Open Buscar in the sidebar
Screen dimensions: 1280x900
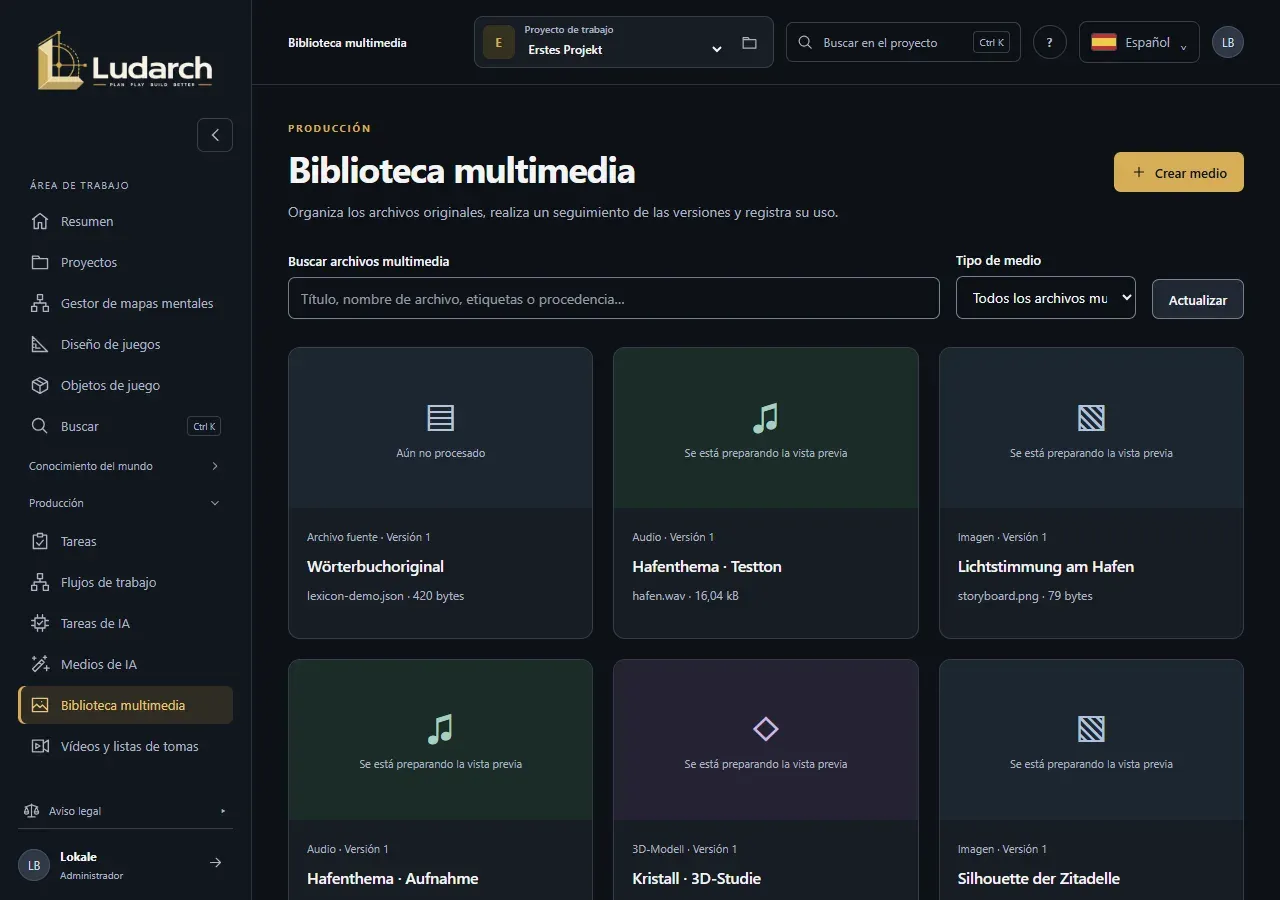coord(126,426)
